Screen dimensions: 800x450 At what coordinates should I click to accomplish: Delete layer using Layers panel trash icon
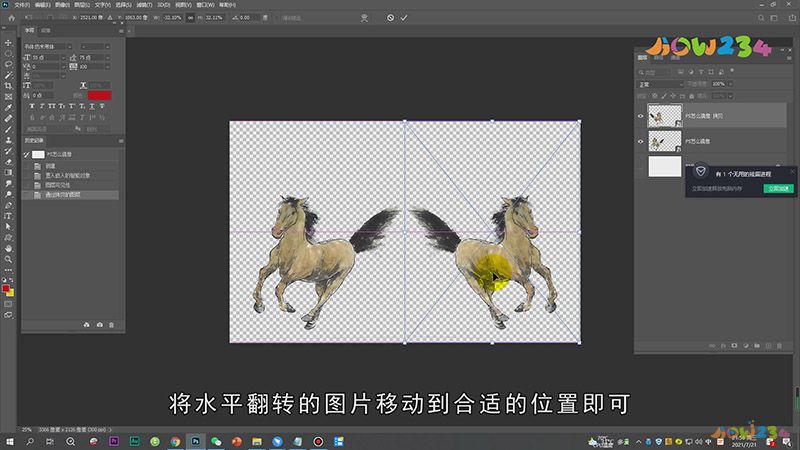tap(779, 345)
